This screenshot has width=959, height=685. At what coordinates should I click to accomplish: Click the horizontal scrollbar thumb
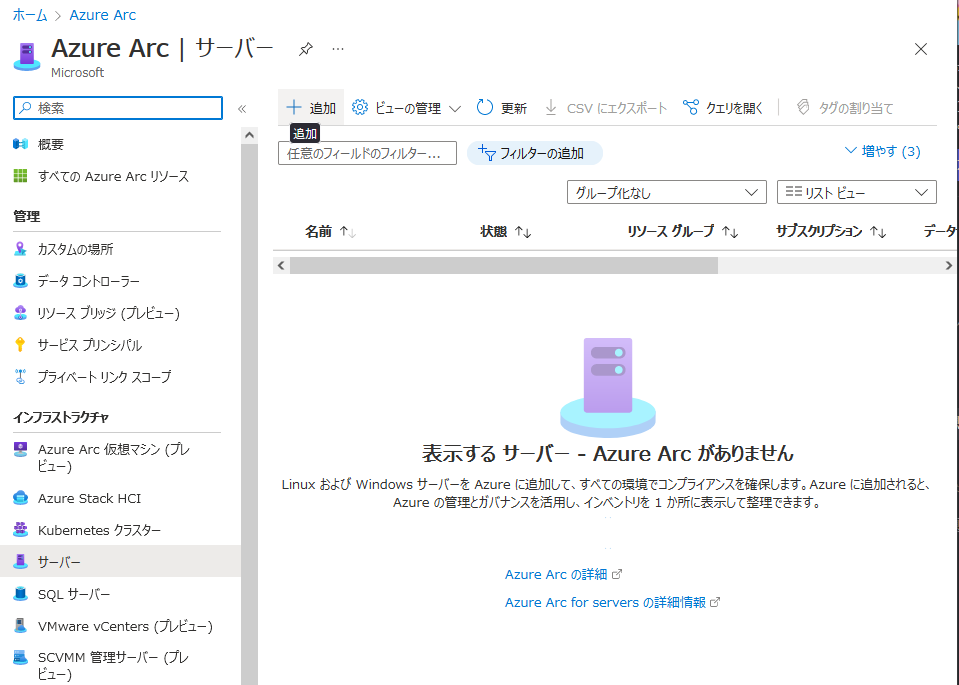click(x=504, y=265)
